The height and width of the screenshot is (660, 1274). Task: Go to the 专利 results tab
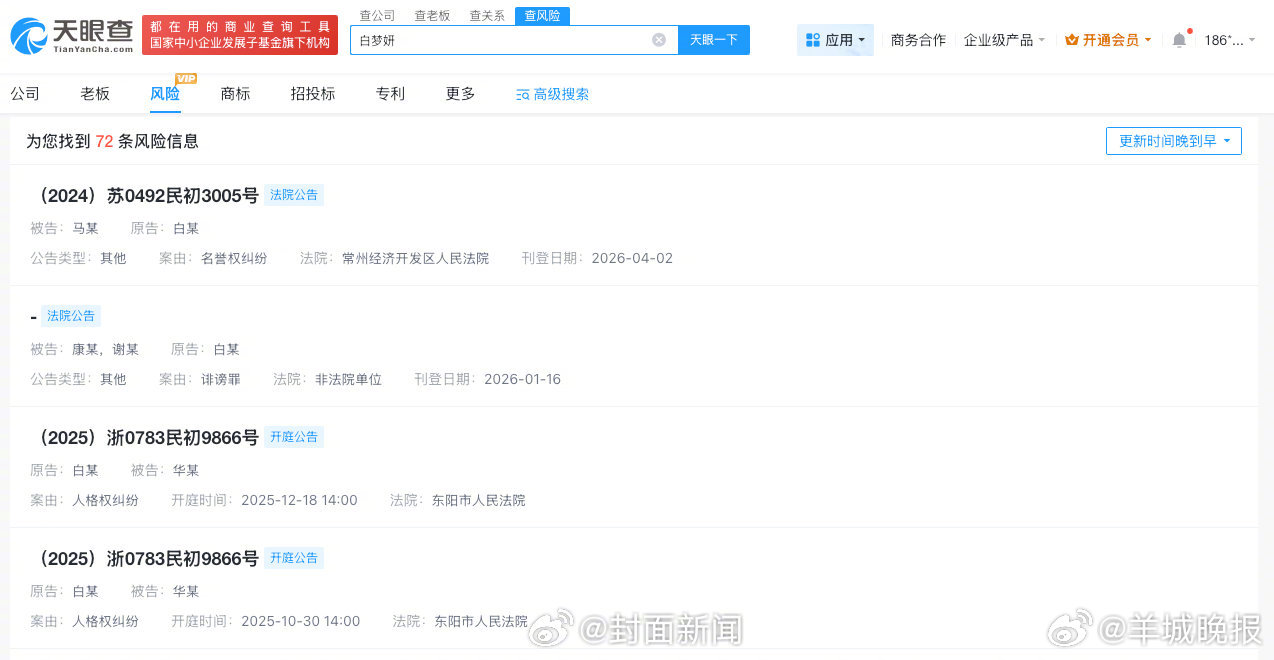[x=390, y=94]
